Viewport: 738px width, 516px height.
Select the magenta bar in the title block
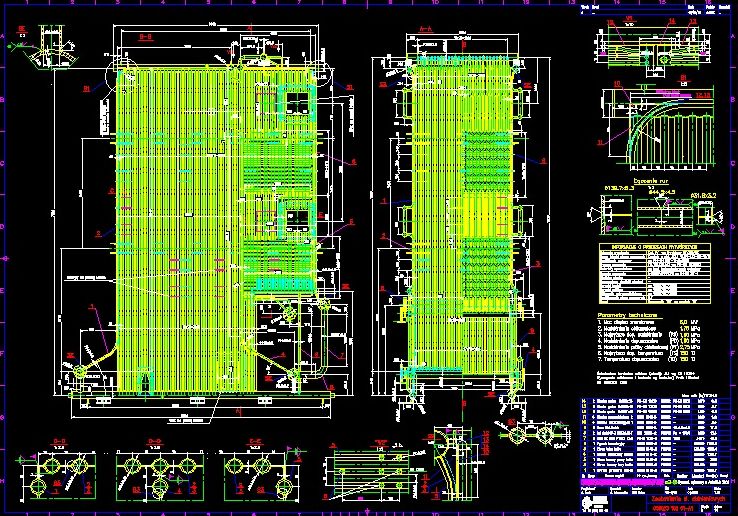(622, 482)
